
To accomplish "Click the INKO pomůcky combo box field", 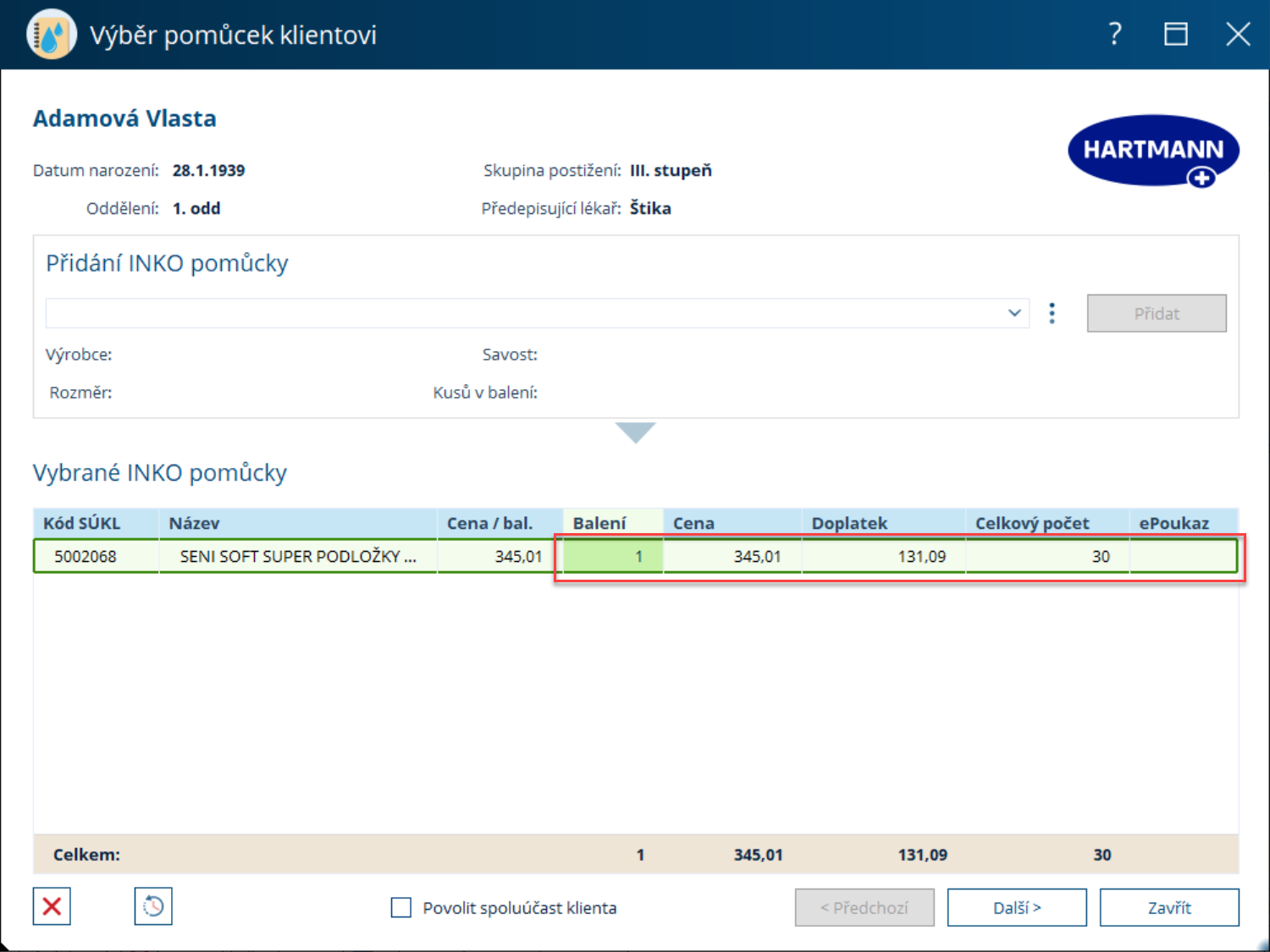I will tap(538, 313).
